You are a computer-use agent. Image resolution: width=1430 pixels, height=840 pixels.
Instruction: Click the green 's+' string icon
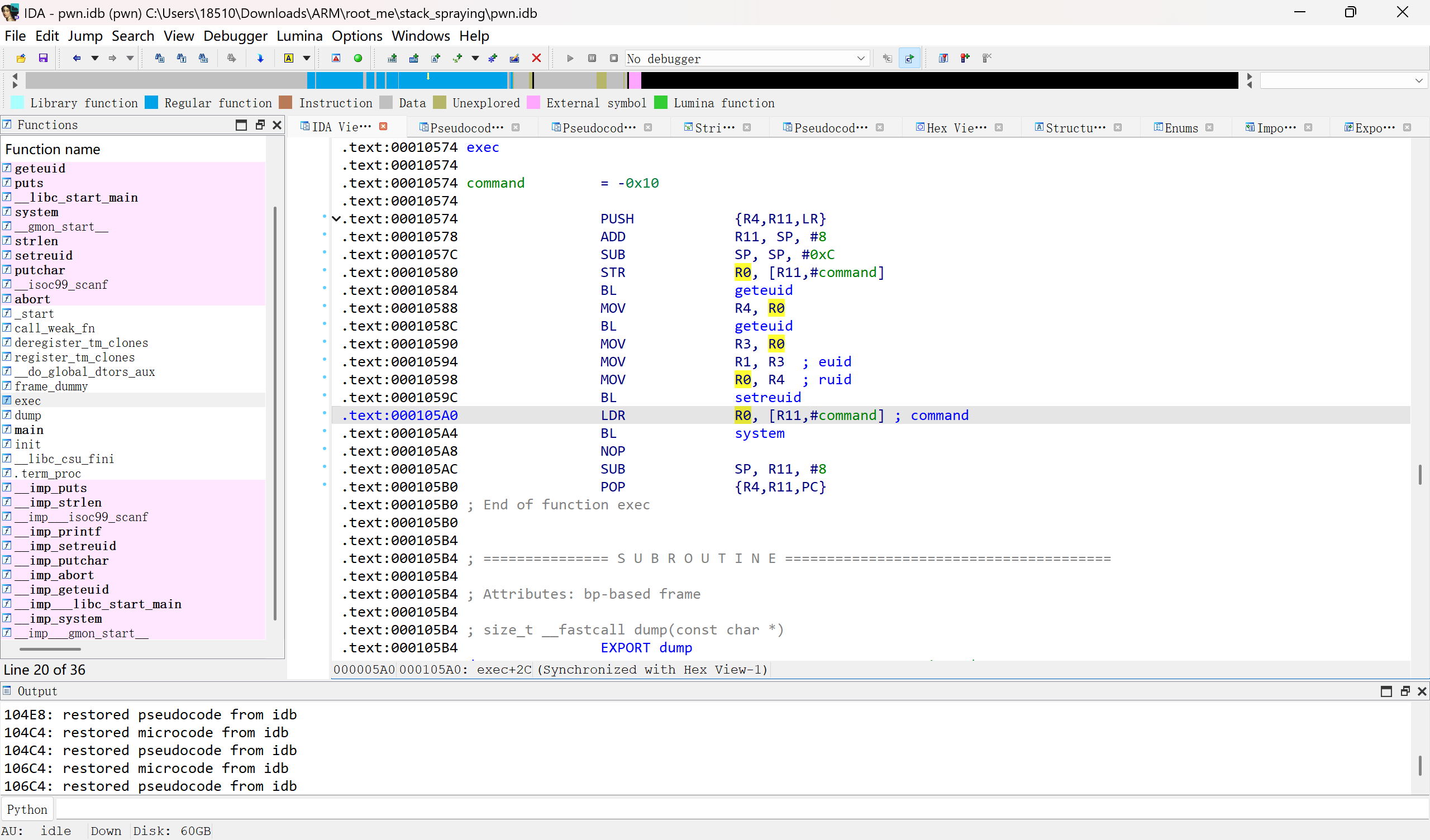[458, 58]
